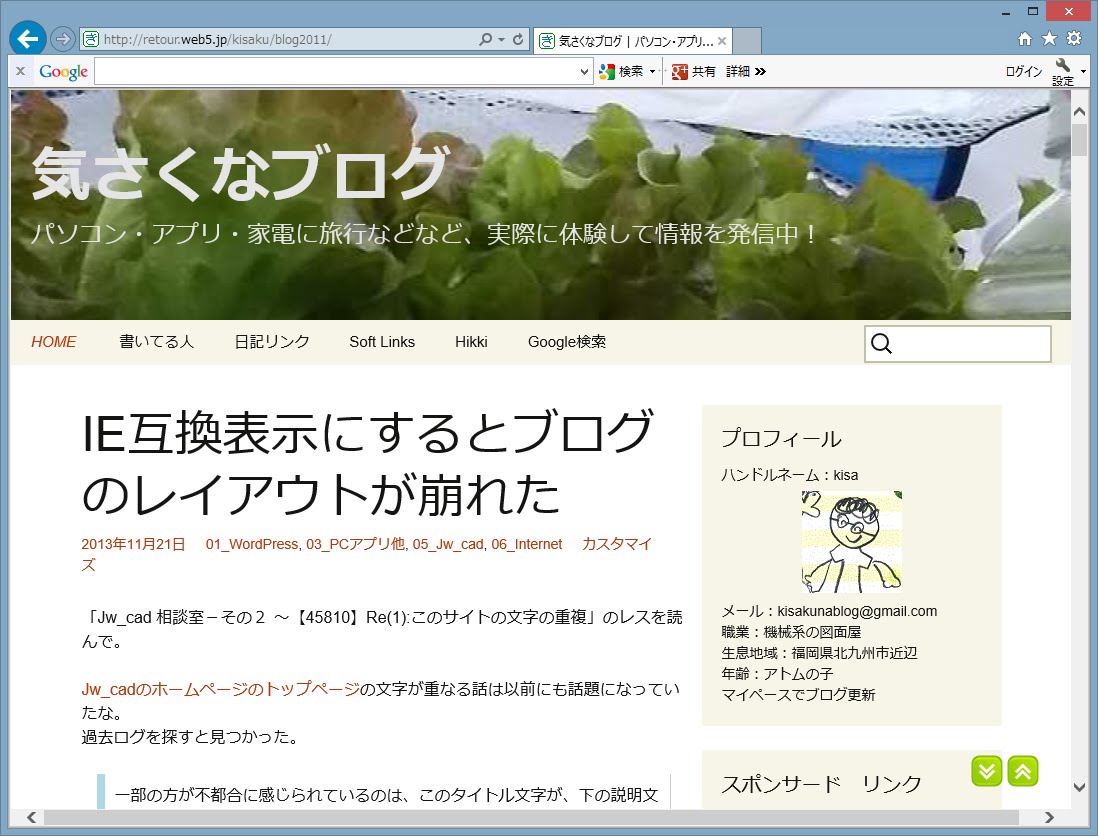Click the スポンサード リンク heading
Image resolution: width=1098 pixels, height=836 pixels.
pyautogui.click(x=821, y=783)
